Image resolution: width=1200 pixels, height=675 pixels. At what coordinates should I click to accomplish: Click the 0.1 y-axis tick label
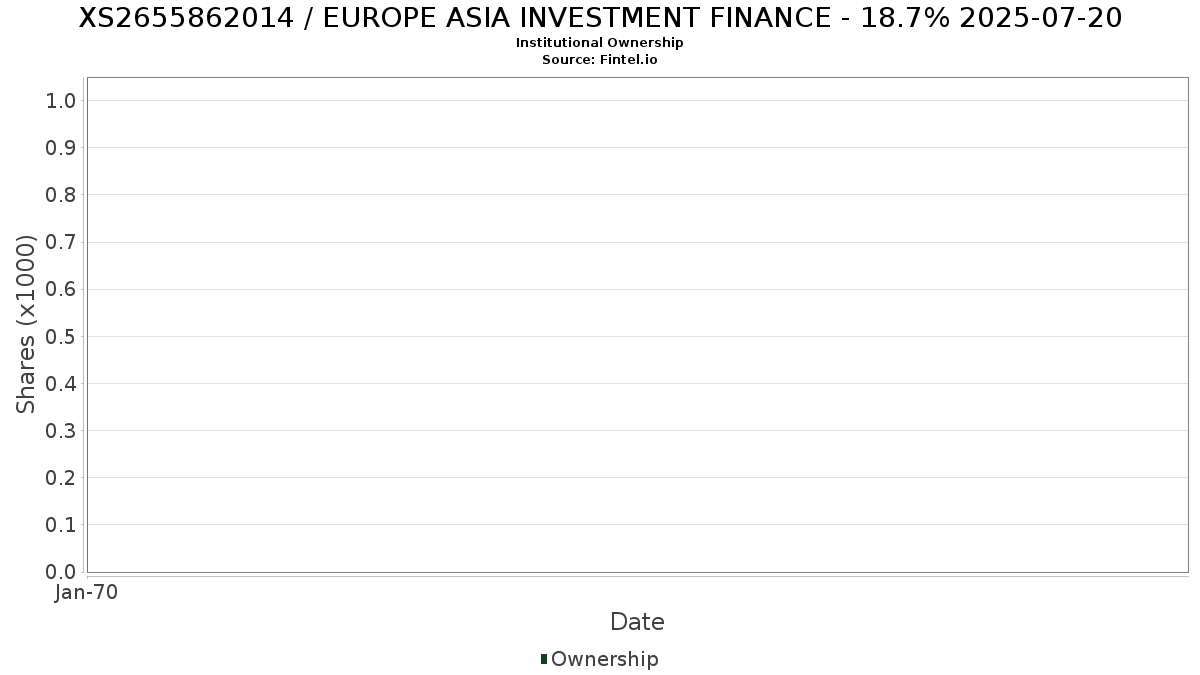[x=61, y=524]
